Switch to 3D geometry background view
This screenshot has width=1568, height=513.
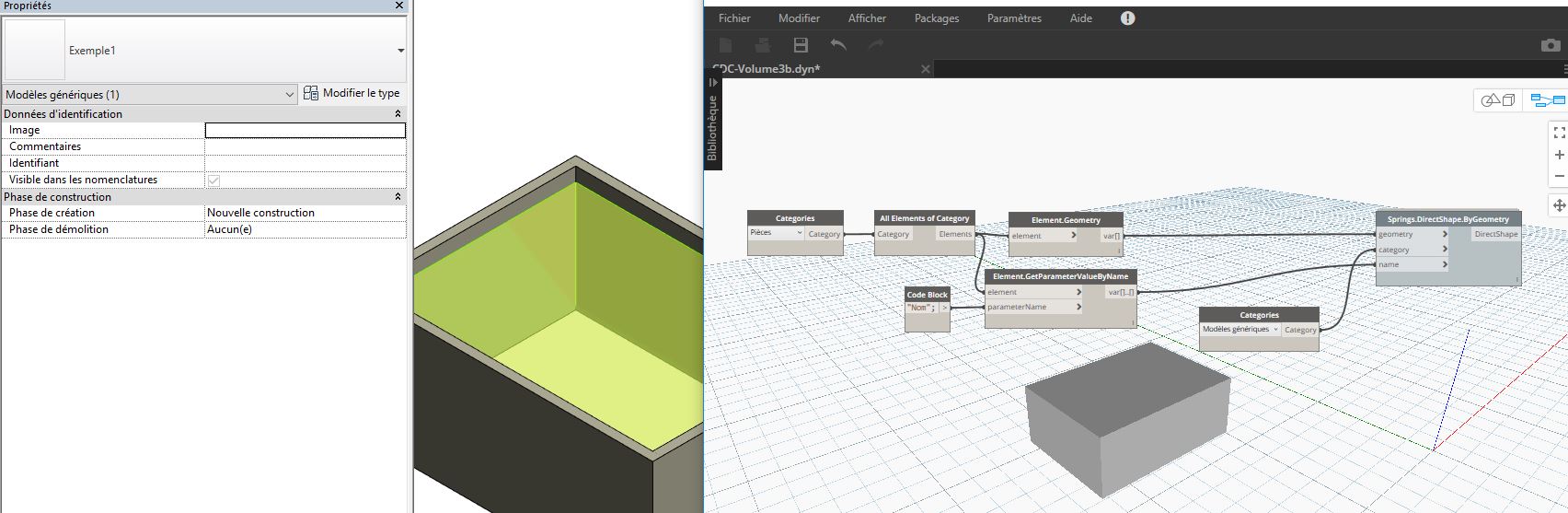[x=1498, y=100]
